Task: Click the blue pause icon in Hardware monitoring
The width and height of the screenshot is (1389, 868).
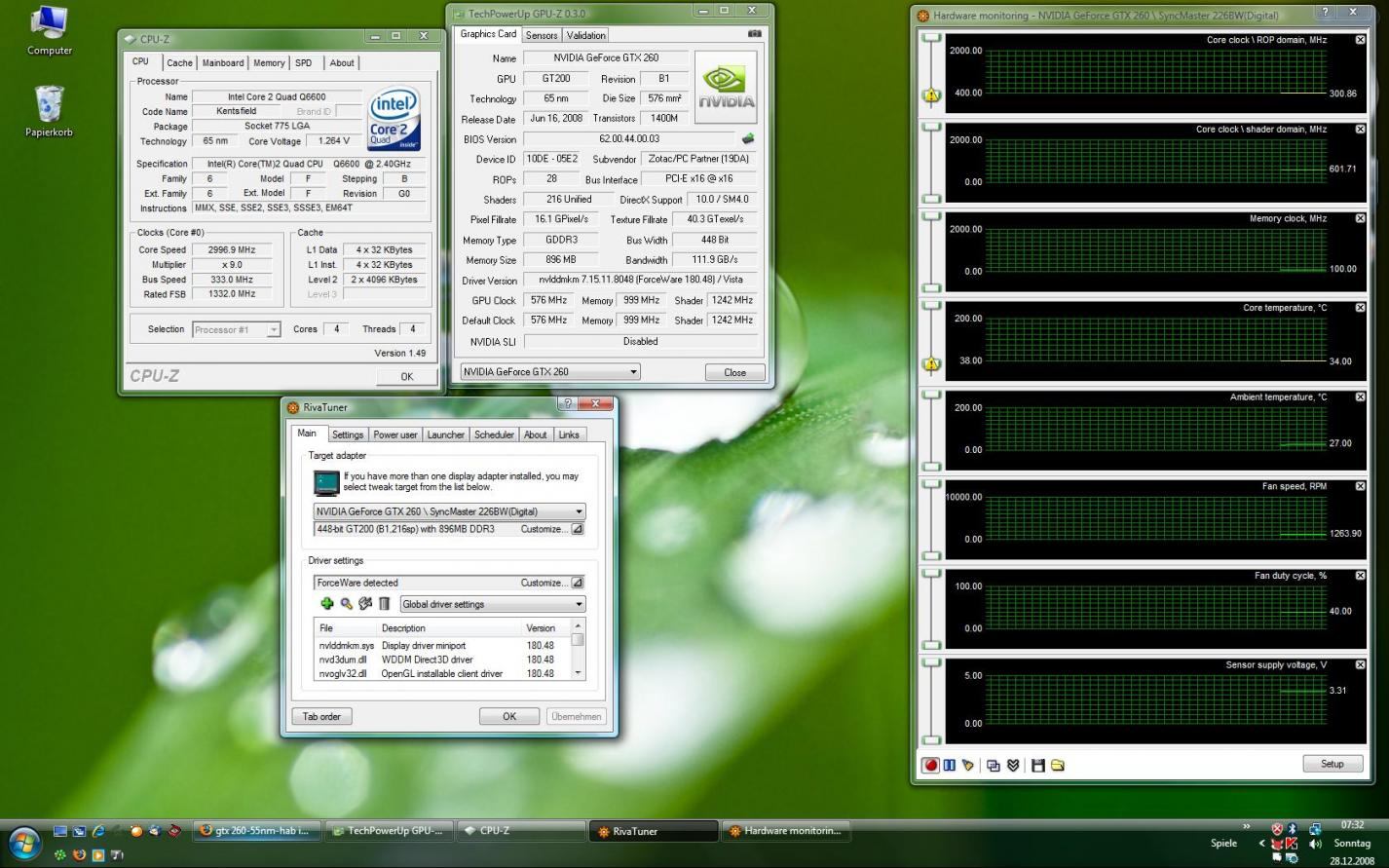Action: coord(949,766)
